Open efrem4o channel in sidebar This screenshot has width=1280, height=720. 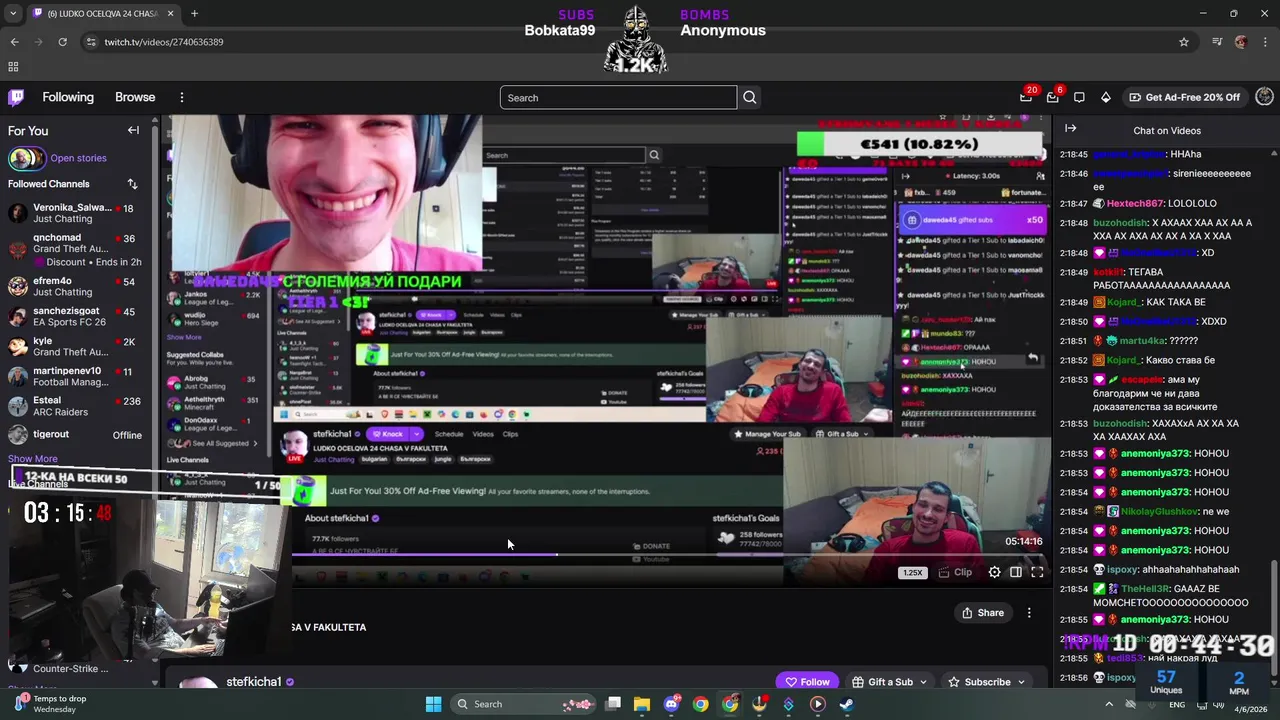(x=78, y=286)
